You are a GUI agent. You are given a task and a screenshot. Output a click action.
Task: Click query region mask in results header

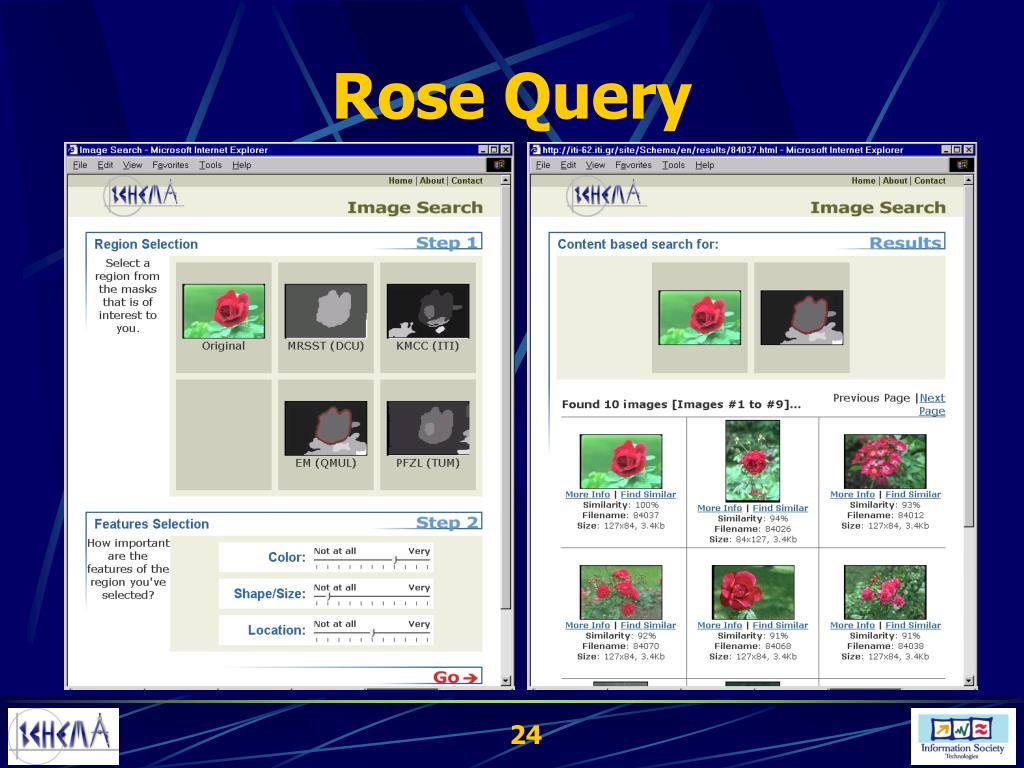point(801,317)
